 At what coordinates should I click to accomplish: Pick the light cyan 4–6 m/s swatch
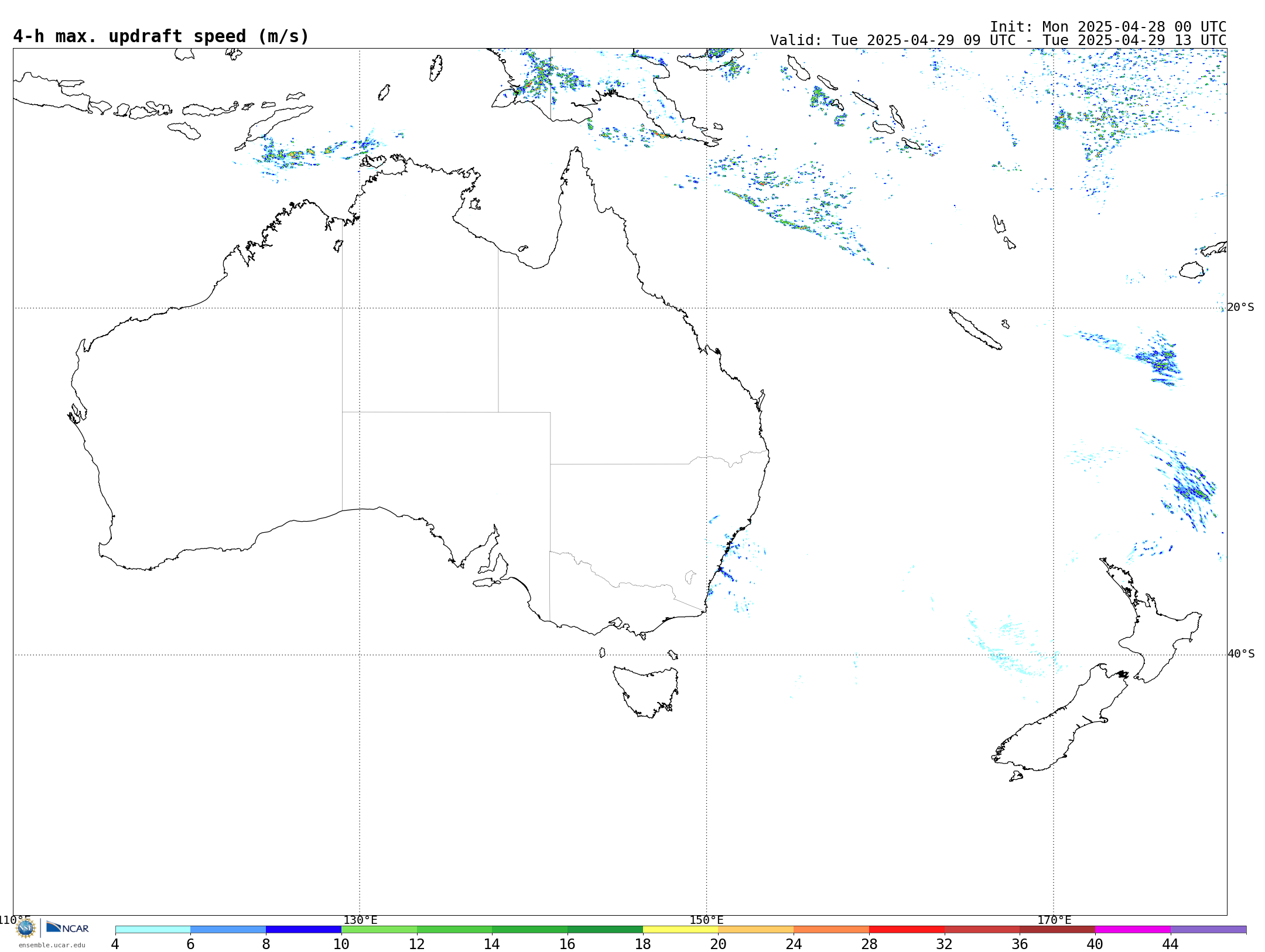pos(153,929)
